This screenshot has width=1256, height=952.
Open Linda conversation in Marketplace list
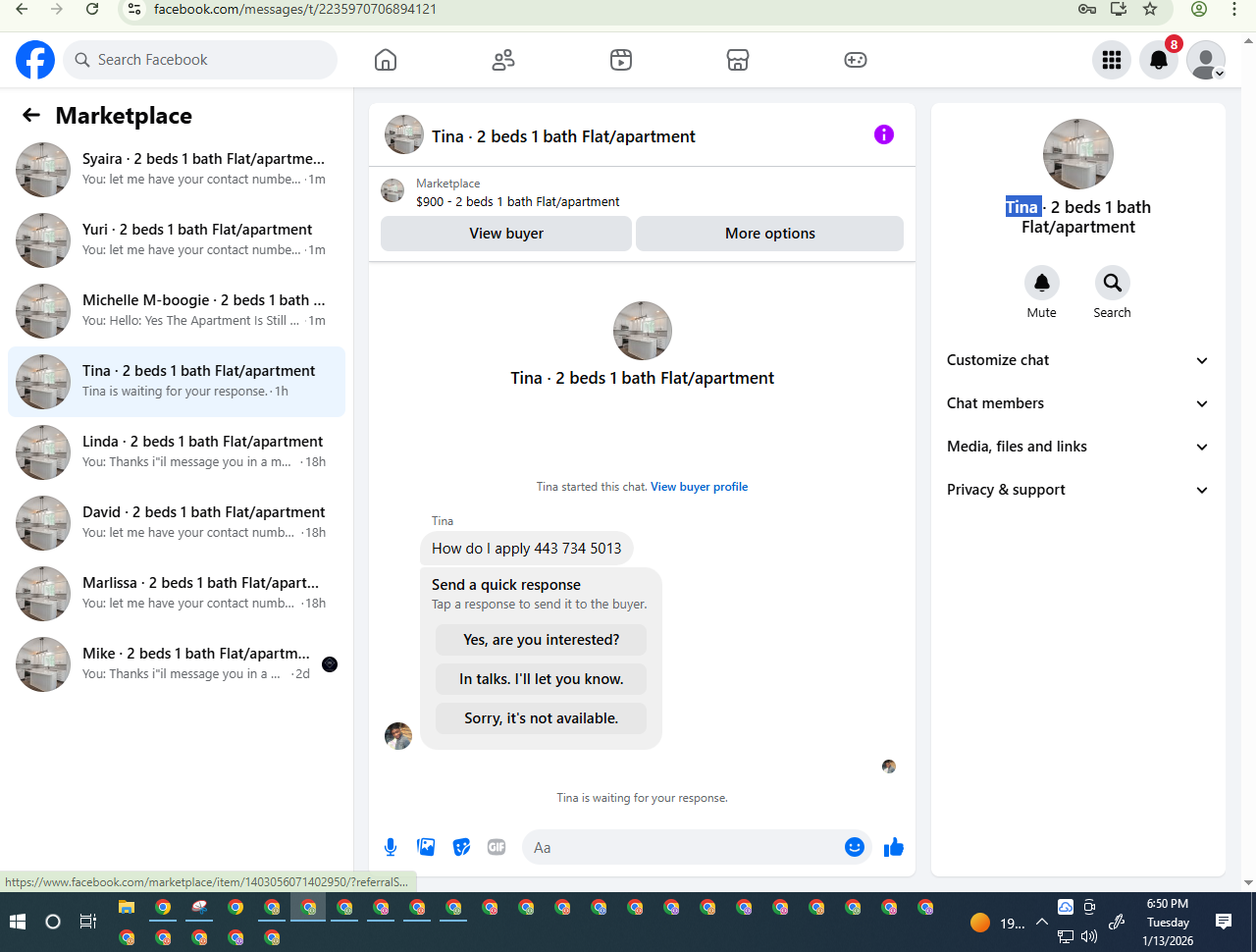[177, 452]
